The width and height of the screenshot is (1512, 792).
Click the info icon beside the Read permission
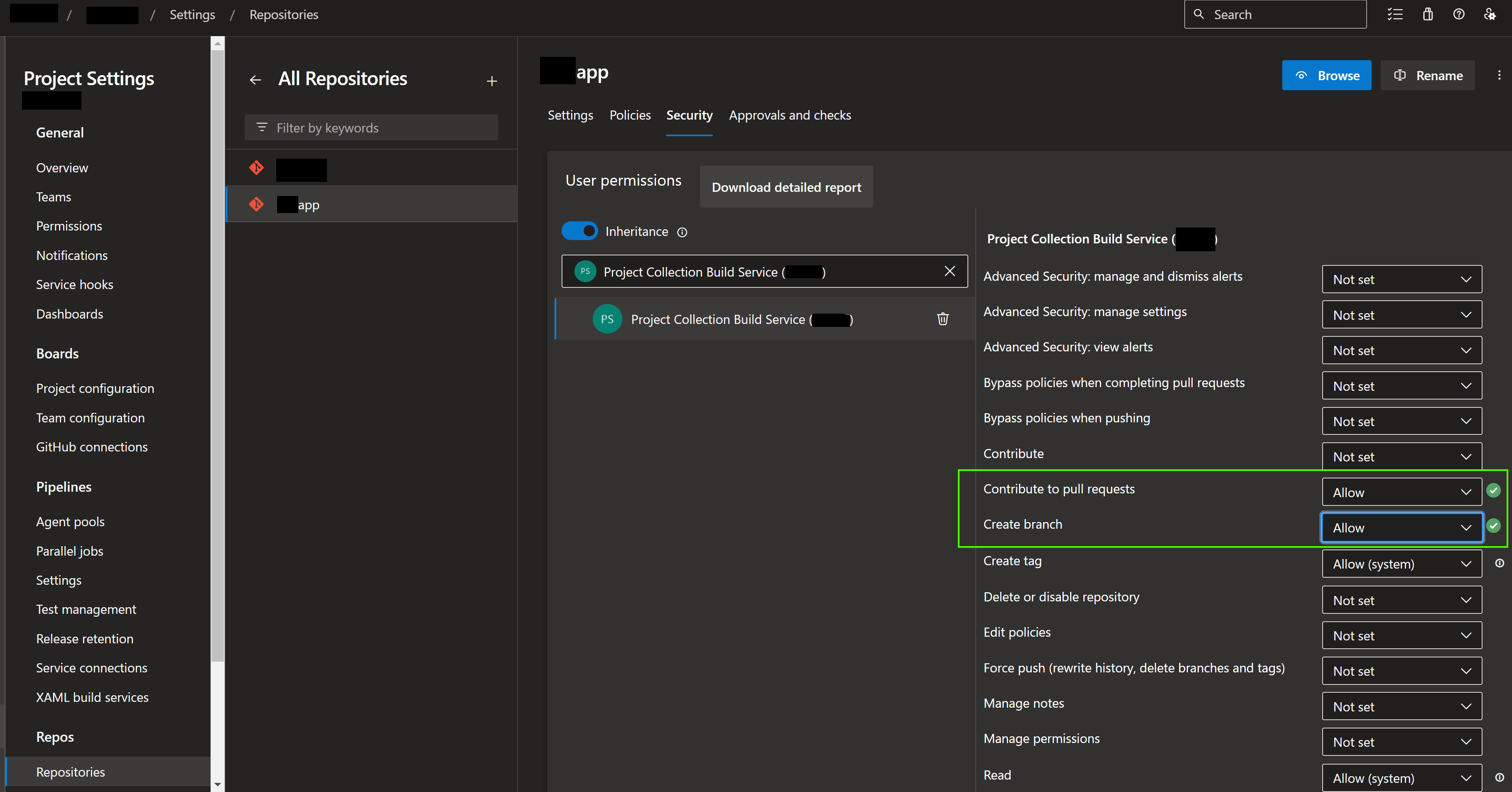(x=1499, y=777)
